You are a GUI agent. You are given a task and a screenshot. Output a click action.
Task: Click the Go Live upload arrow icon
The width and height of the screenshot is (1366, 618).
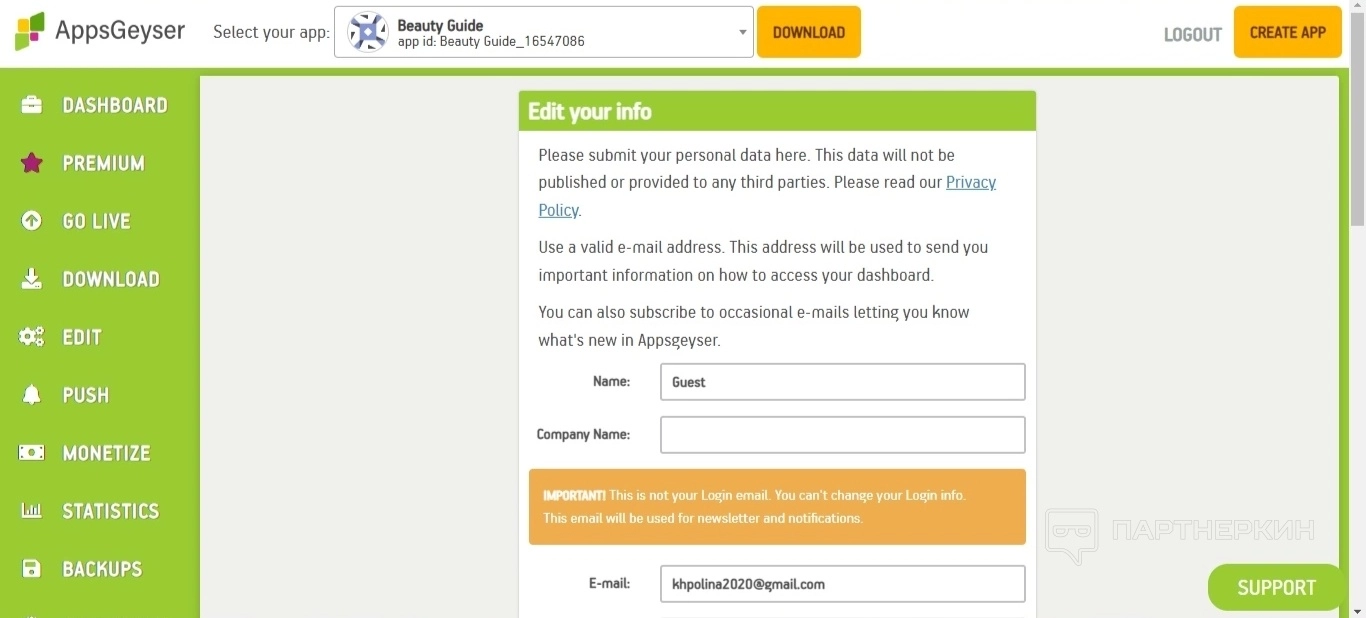click(x=32, y=221)
